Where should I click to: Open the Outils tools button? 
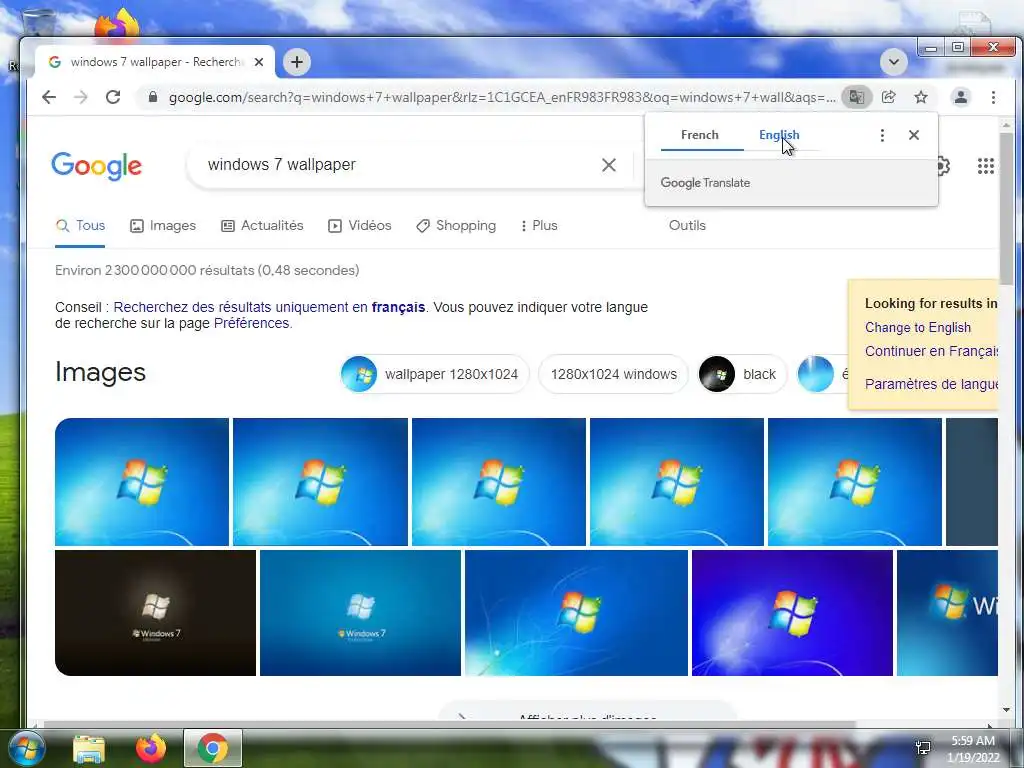687,226
